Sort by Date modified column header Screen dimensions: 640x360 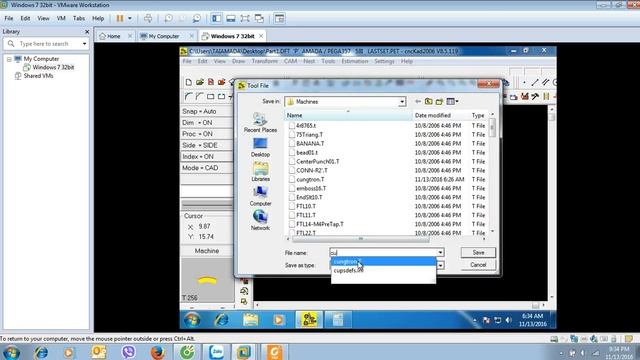pyautogui.click(x=440, y=116)
